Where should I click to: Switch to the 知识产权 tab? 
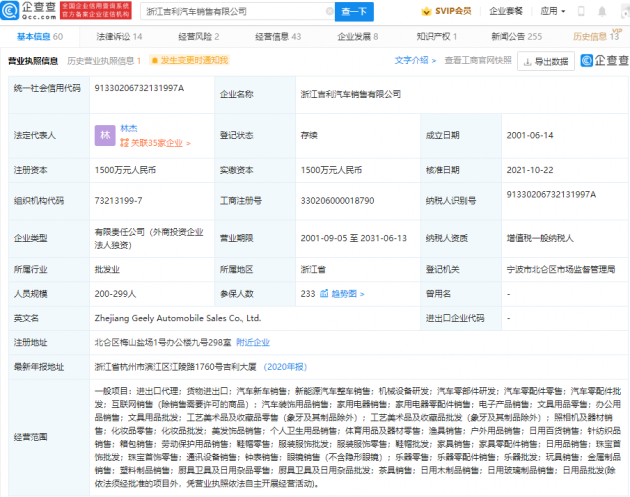[x=436, y=36]
